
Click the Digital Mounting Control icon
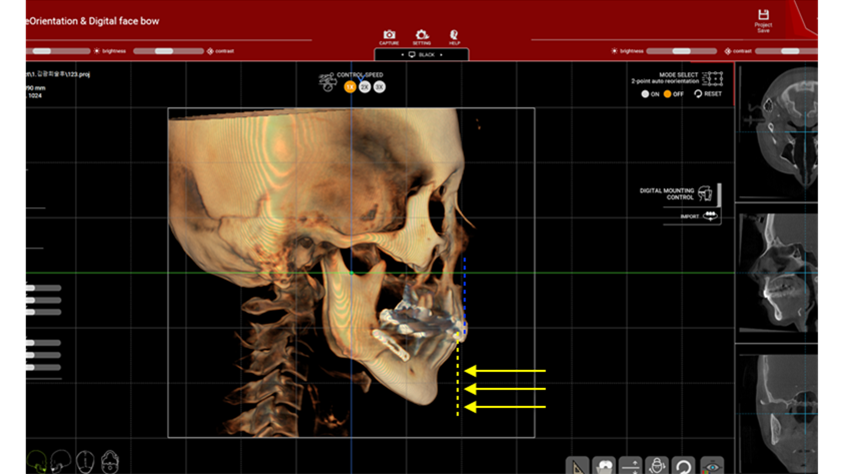coord(706,192)
